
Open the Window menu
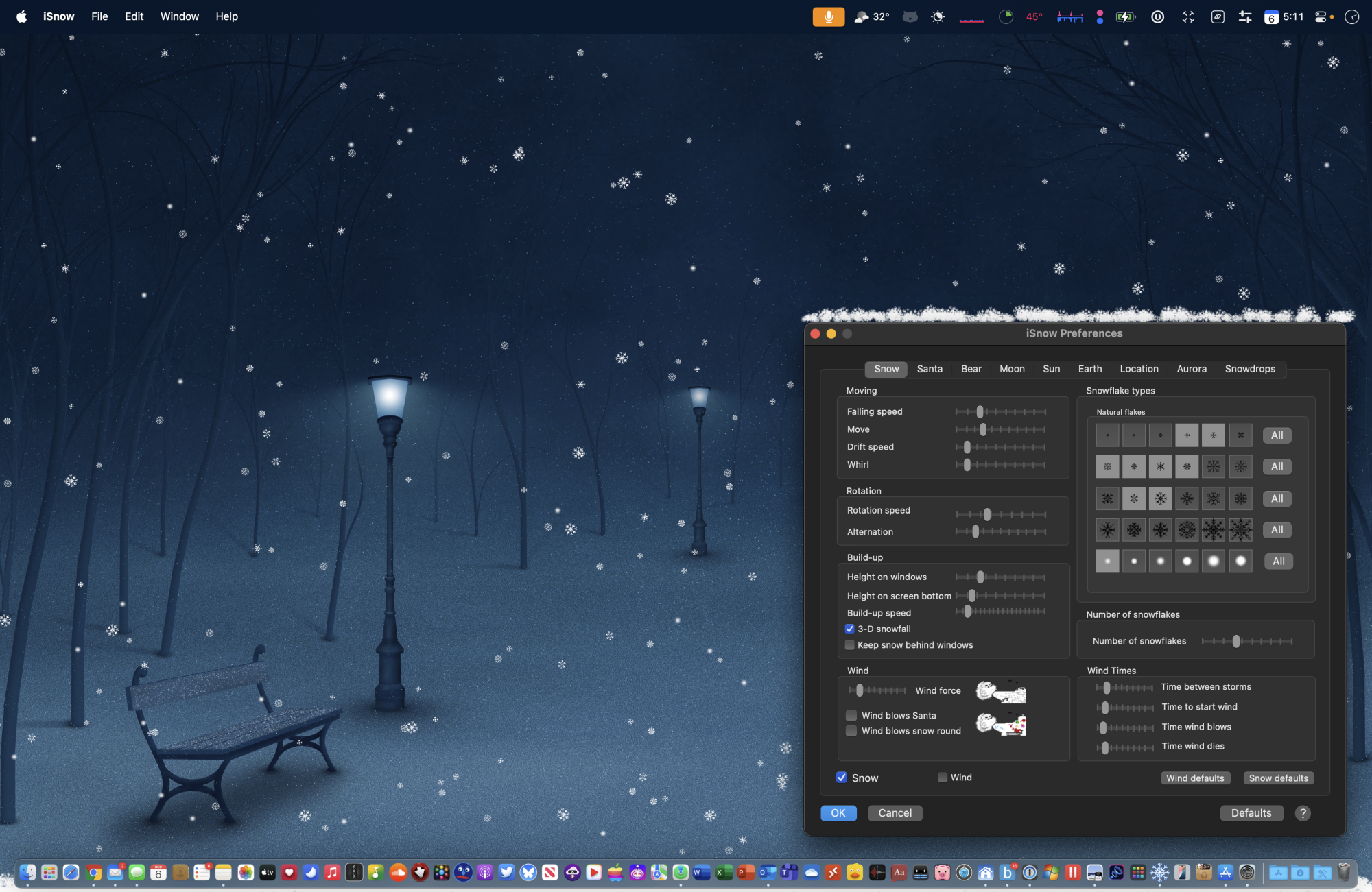[x=180, y=16]
